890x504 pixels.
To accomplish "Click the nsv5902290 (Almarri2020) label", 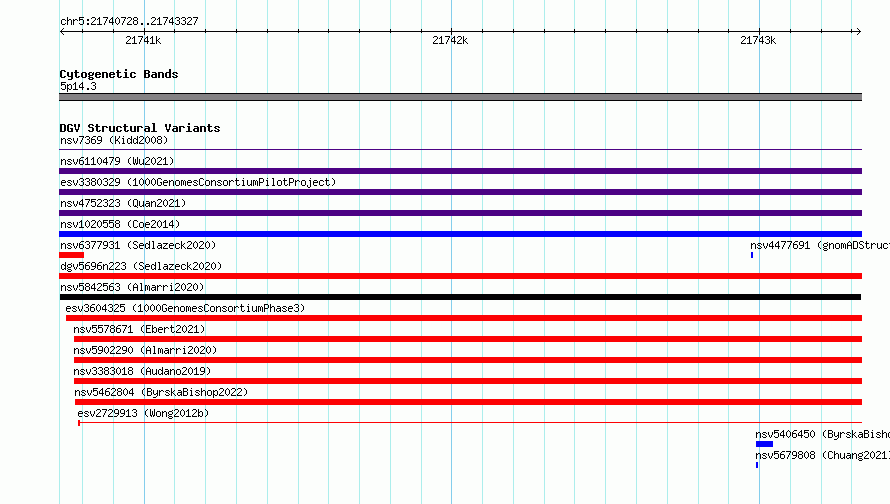I will 145,350.
